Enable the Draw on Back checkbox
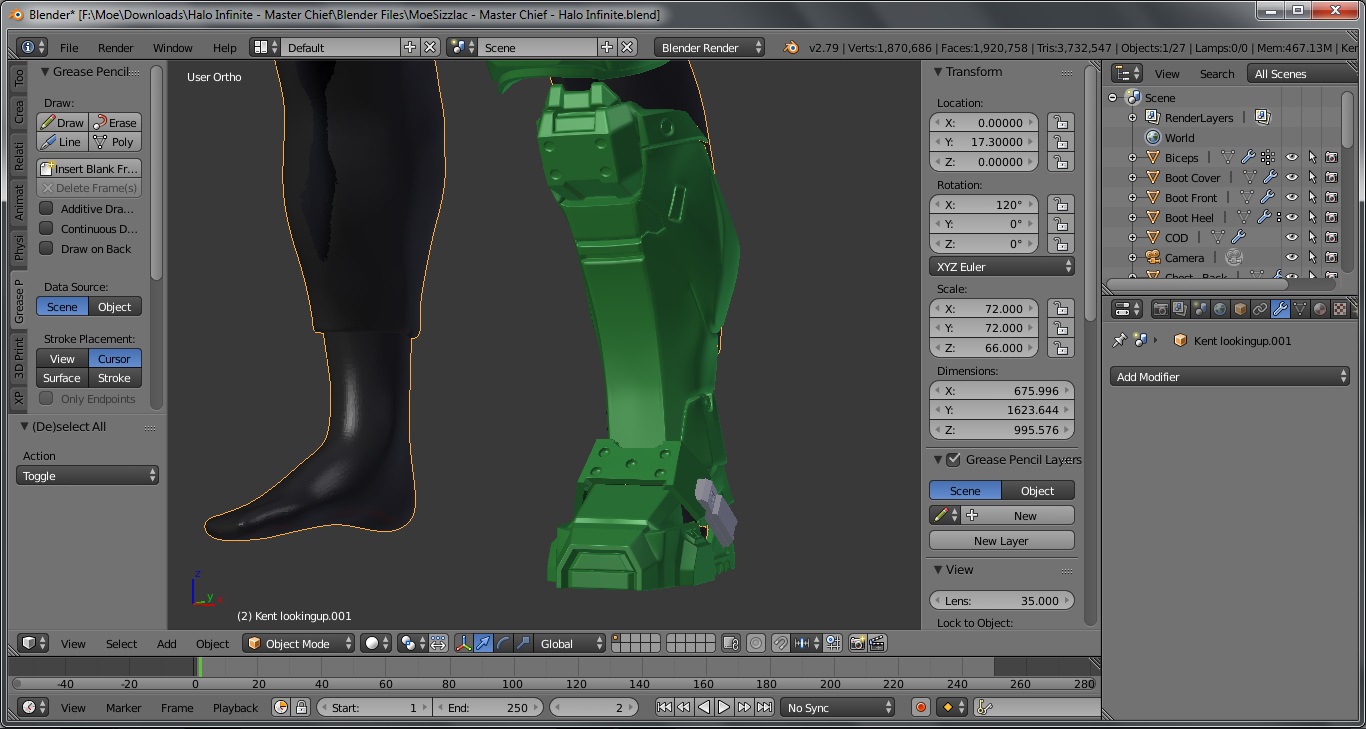This screenshot has width=1366, height=729. [x=46, y=248]
